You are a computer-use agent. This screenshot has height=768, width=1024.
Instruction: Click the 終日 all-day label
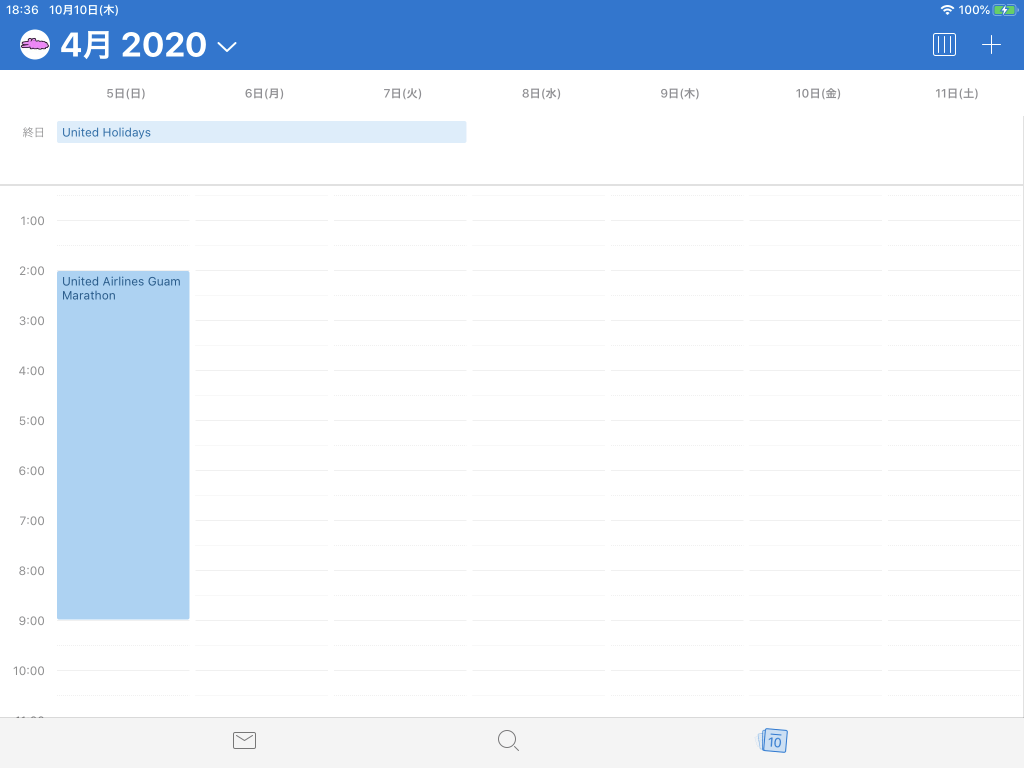[33, 133]
